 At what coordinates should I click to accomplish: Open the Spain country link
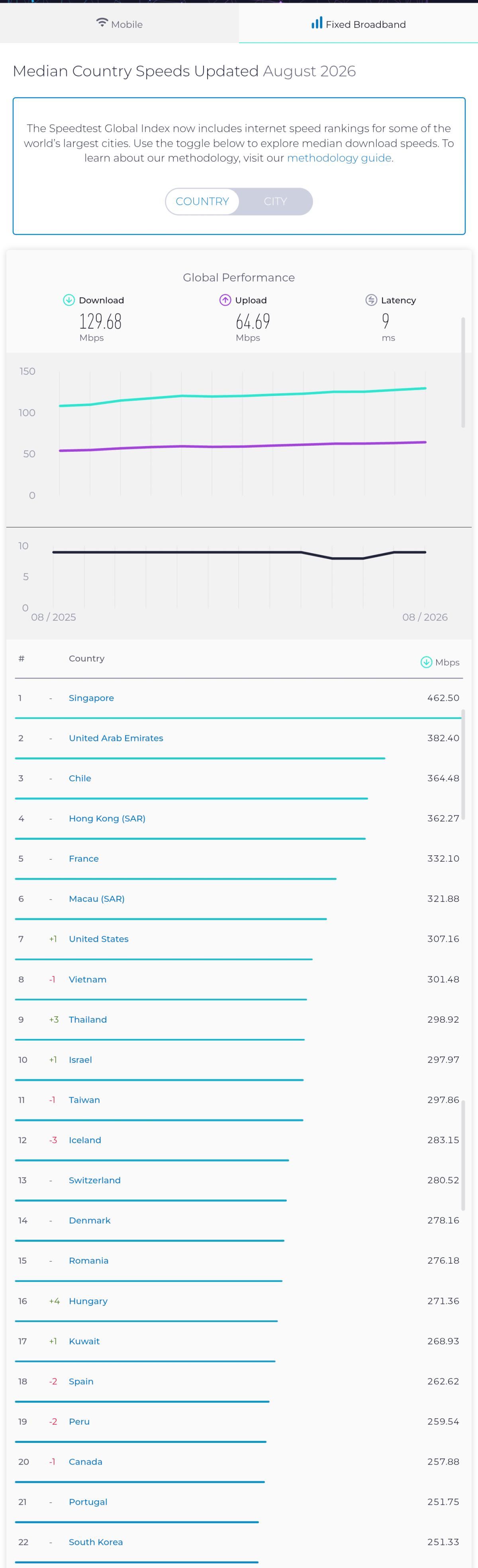coord(81,1382)
